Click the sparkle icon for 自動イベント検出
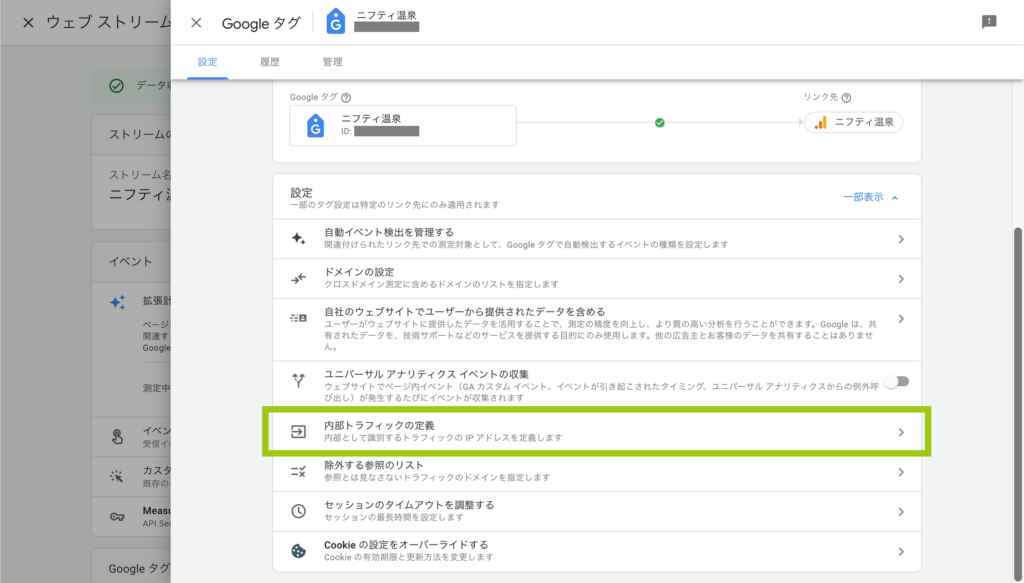This screenshot has height=583, width=1024. [298, 238]
